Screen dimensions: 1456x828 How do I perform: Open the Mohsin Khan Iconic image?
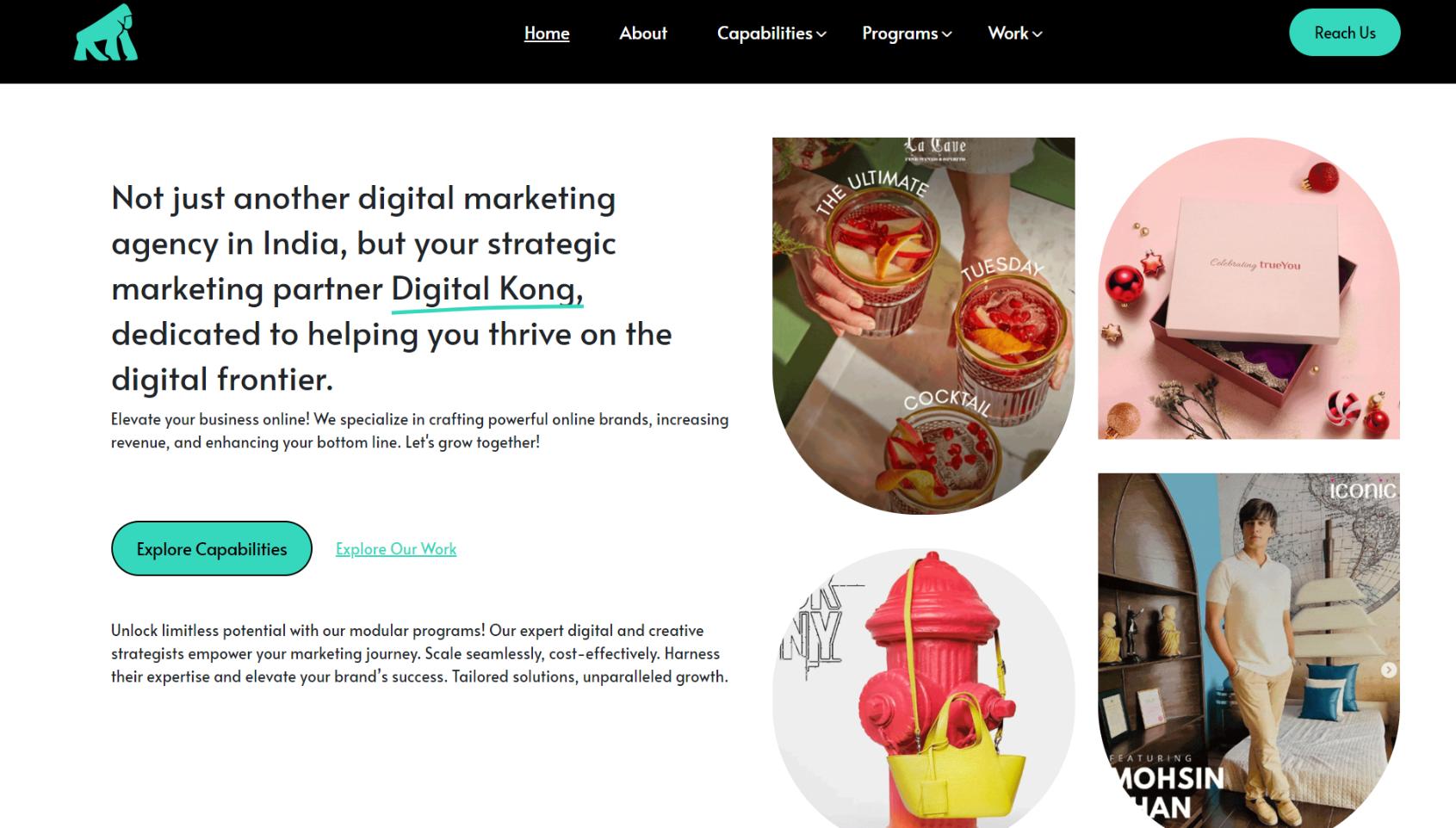[1248, 651]
